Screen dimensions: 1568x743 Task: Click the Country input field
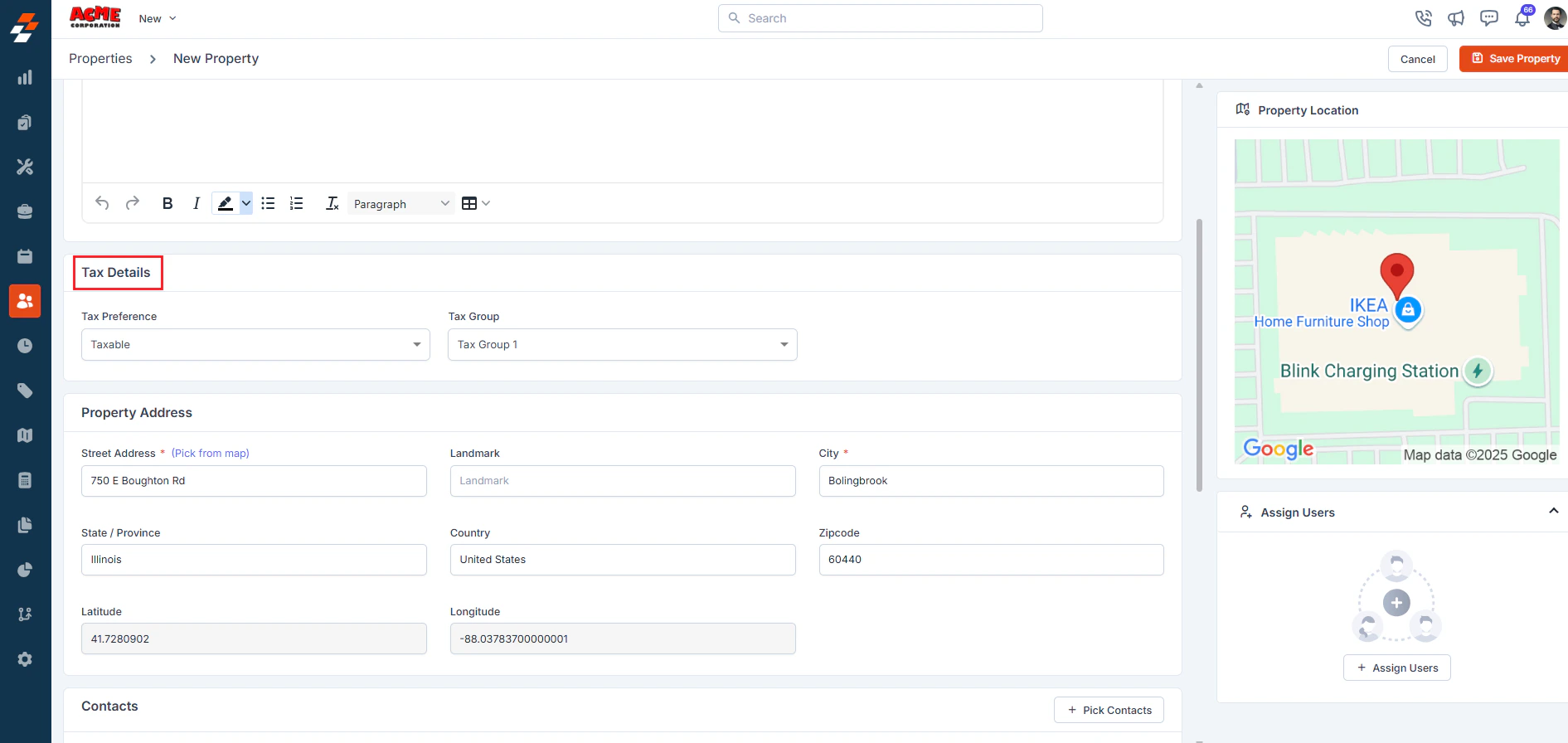[623, 560]
